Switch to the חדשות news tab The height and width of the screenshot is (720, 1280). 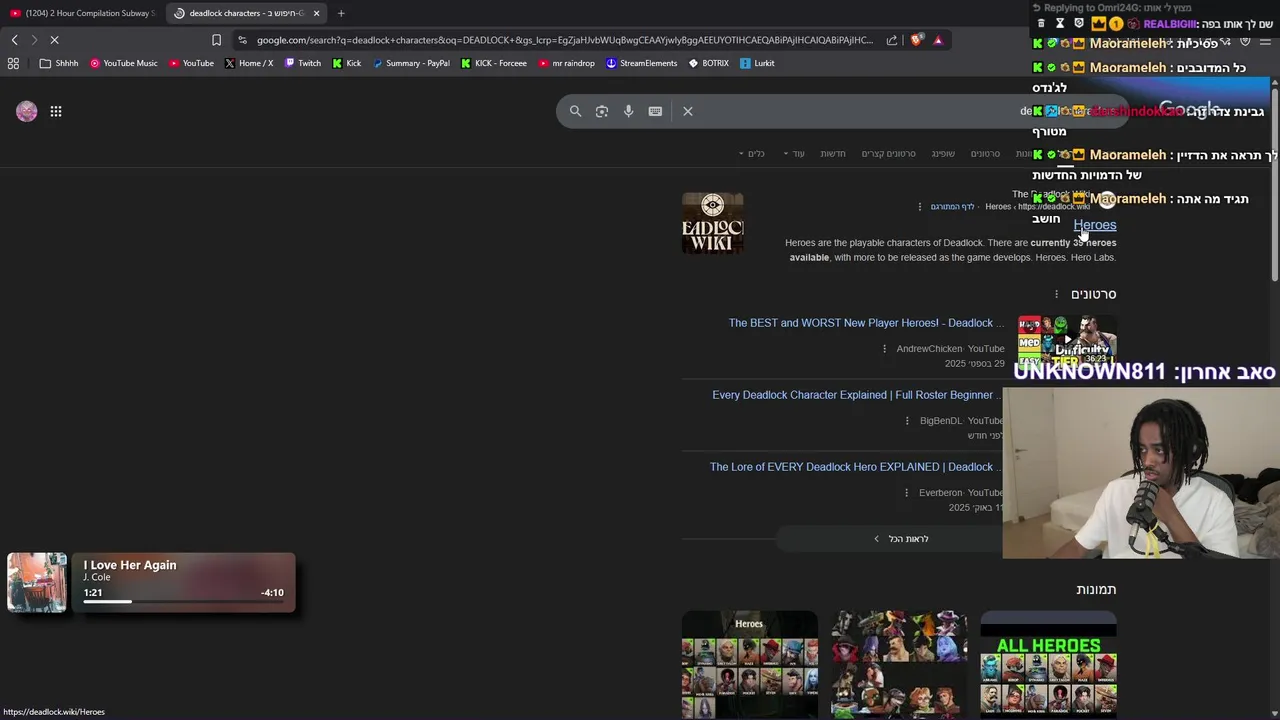coord(833,153)
